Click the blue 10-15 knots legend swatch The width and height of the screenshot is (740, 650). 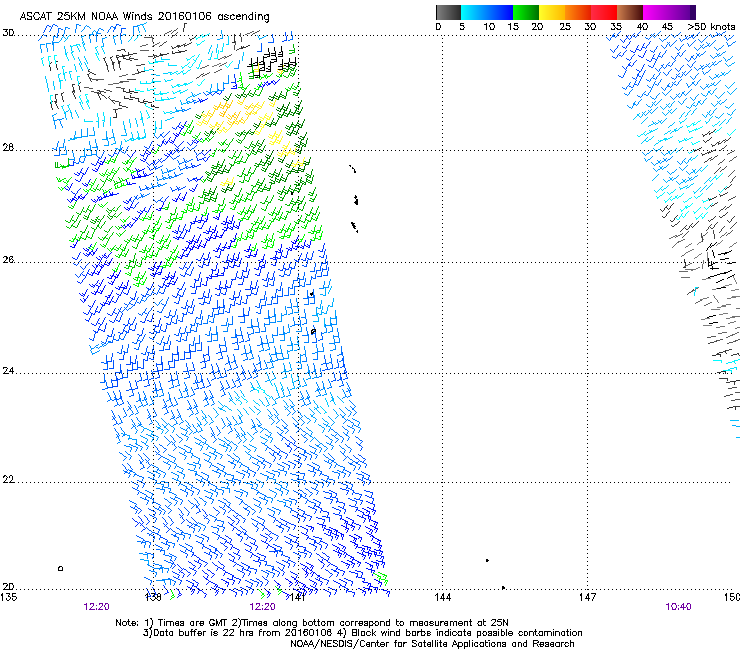point(500,12)
